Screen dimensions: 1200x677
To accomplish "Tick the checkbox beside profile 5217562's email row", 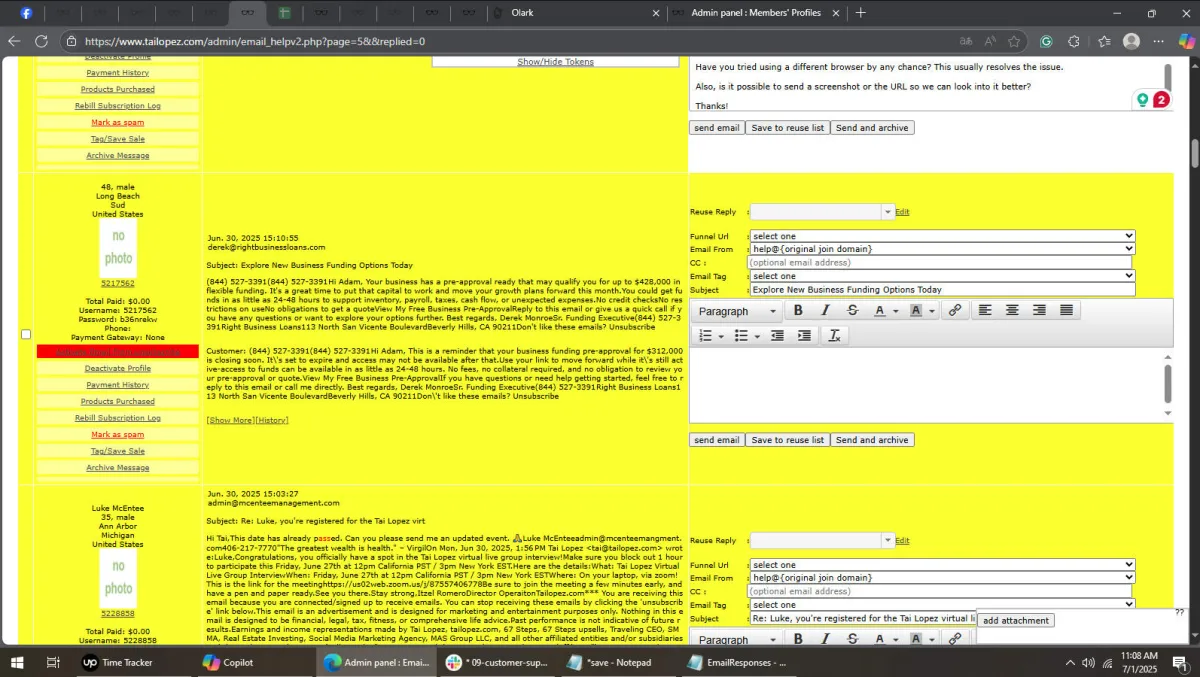I will pos(26,334).
